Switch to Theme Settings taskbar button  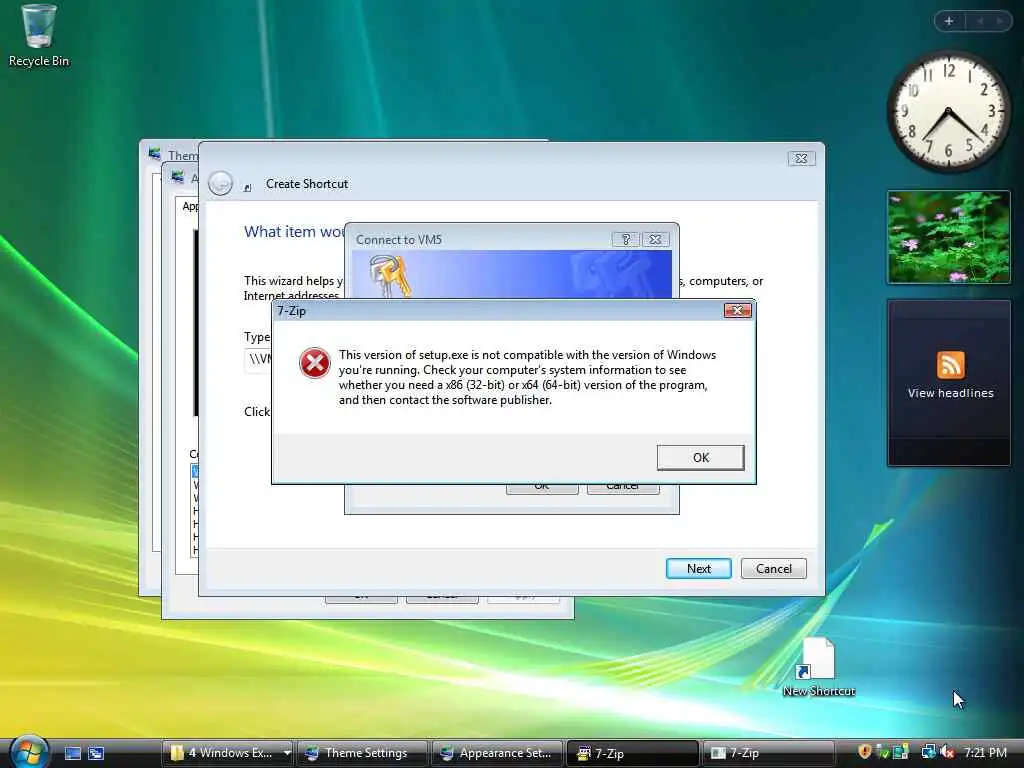tap(362, 753)
